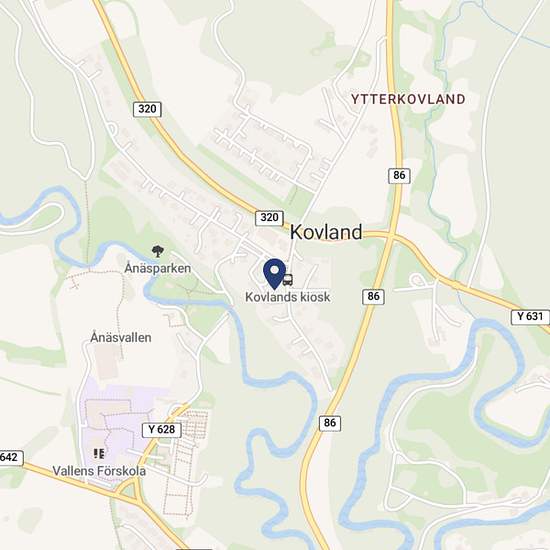Click the 86 shield right of Kovlands kiosk
This screenshot has width=550, height=550.
(x=373, y=297)
